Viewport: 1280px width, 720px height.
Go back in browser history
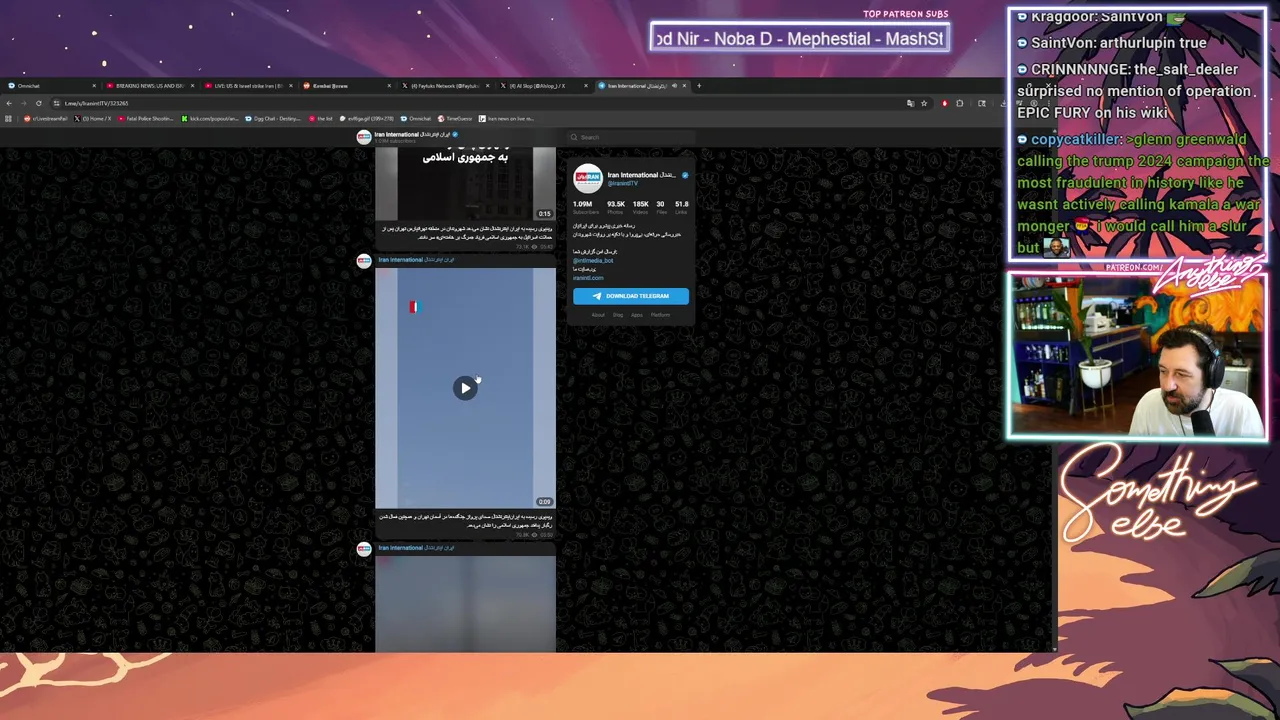tap(9, 103)
